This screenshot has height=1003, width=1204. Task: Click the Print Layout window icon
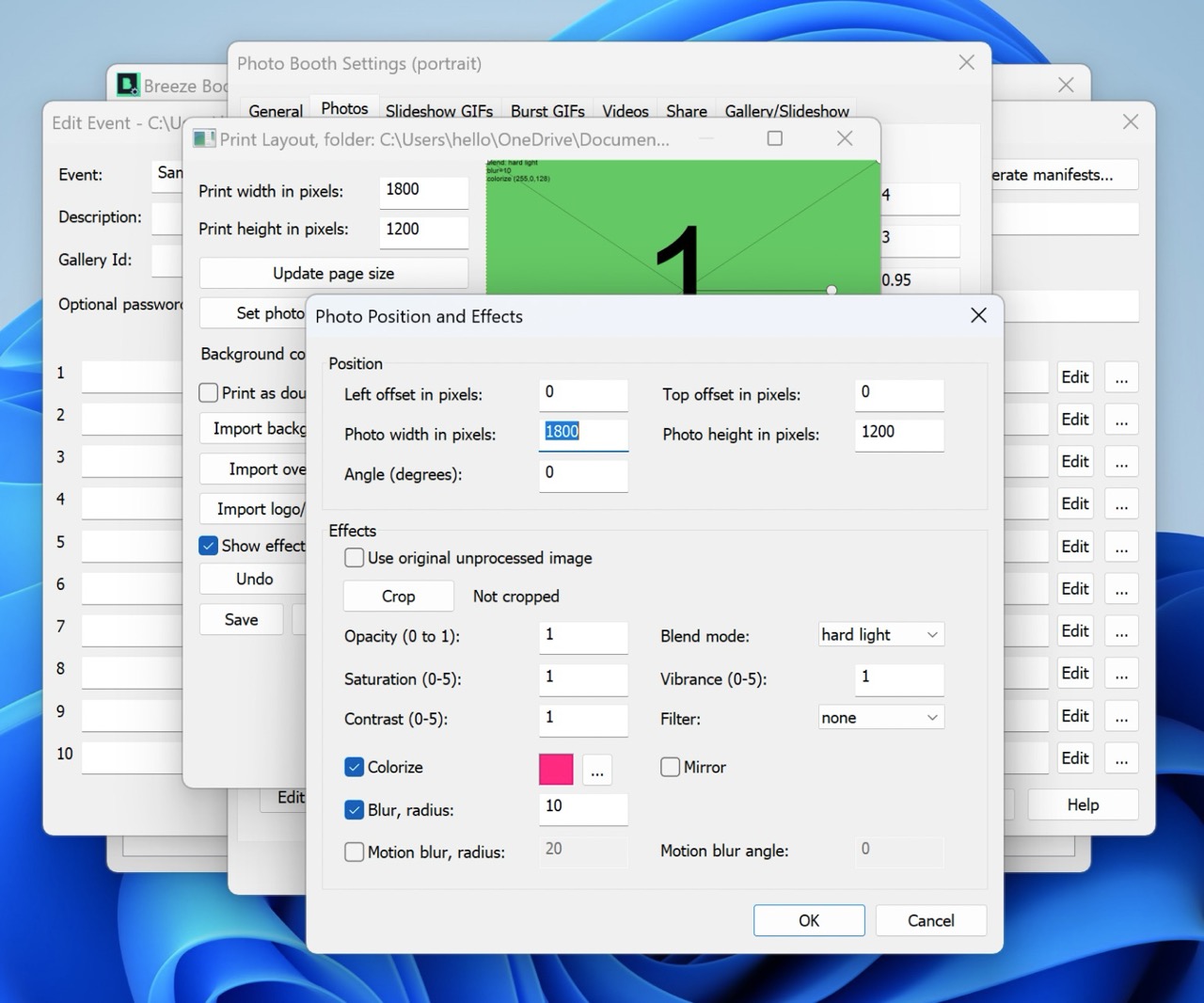coord(204,139)
